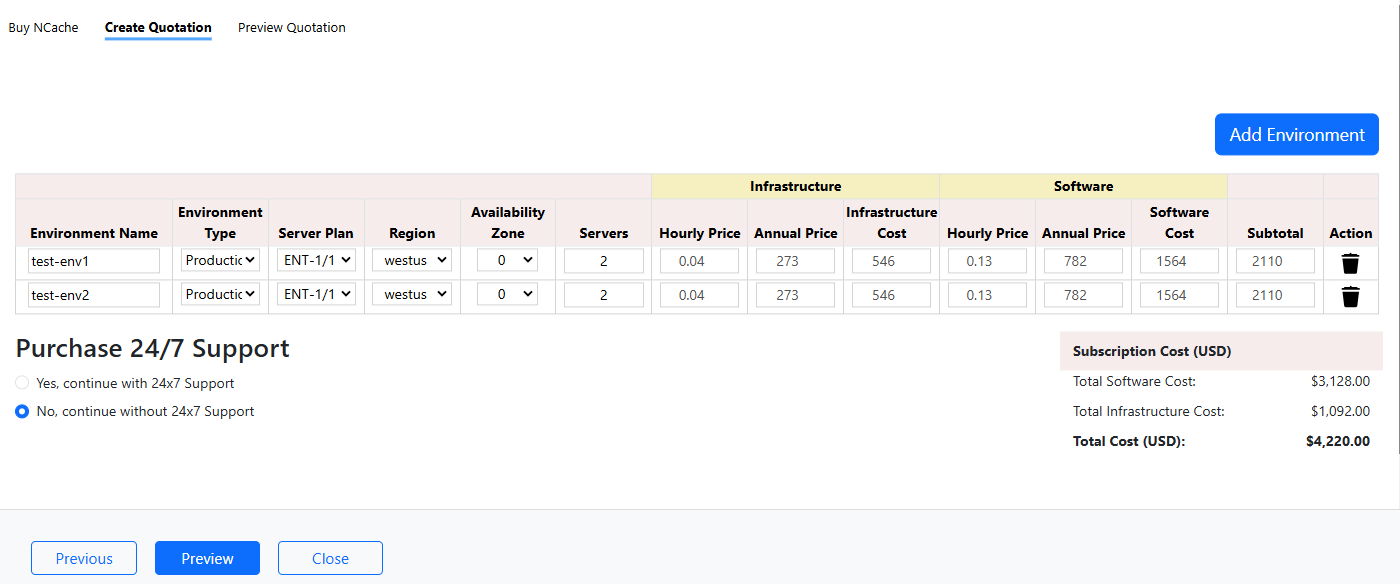
Task: Click the Total Infrastructure Cost value $1,092.00
Action: click(1340, 411)
